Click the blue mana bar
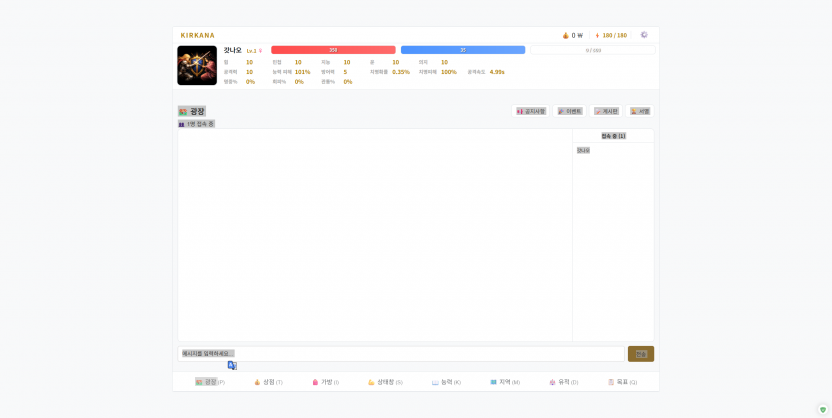This screenshot has width=832, height=418. click(x=463, y=50)
